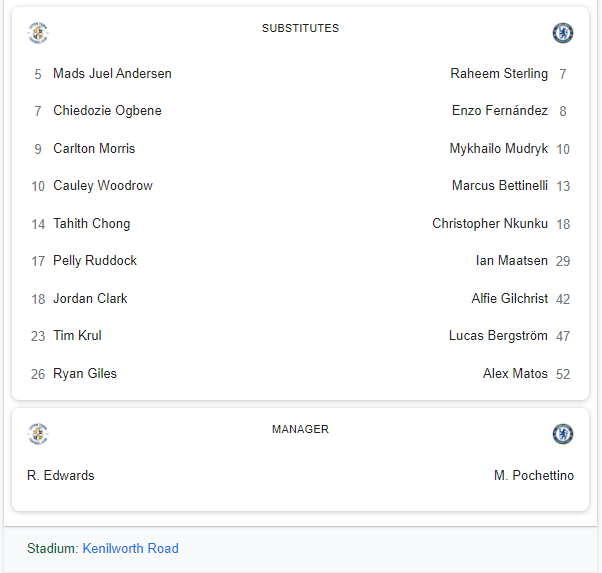Click the Luton Town crest in Substitutes
602x573 pixels.
click(x=38, y=33)
